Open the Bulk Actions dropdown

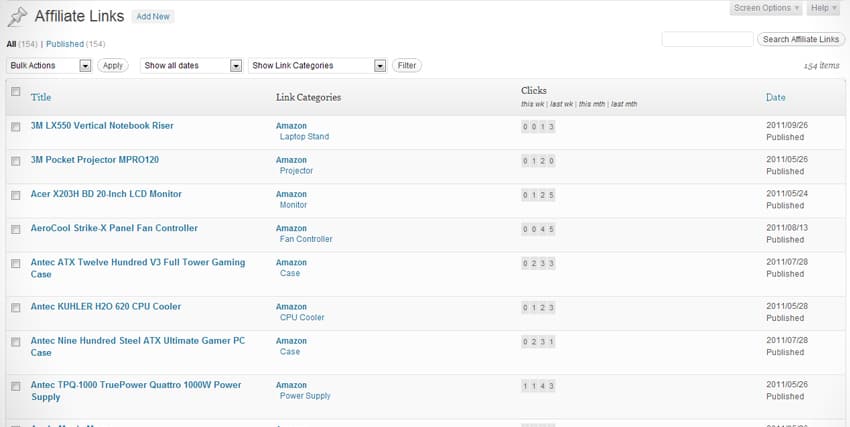pyautogui.click(x=49, y=66)
